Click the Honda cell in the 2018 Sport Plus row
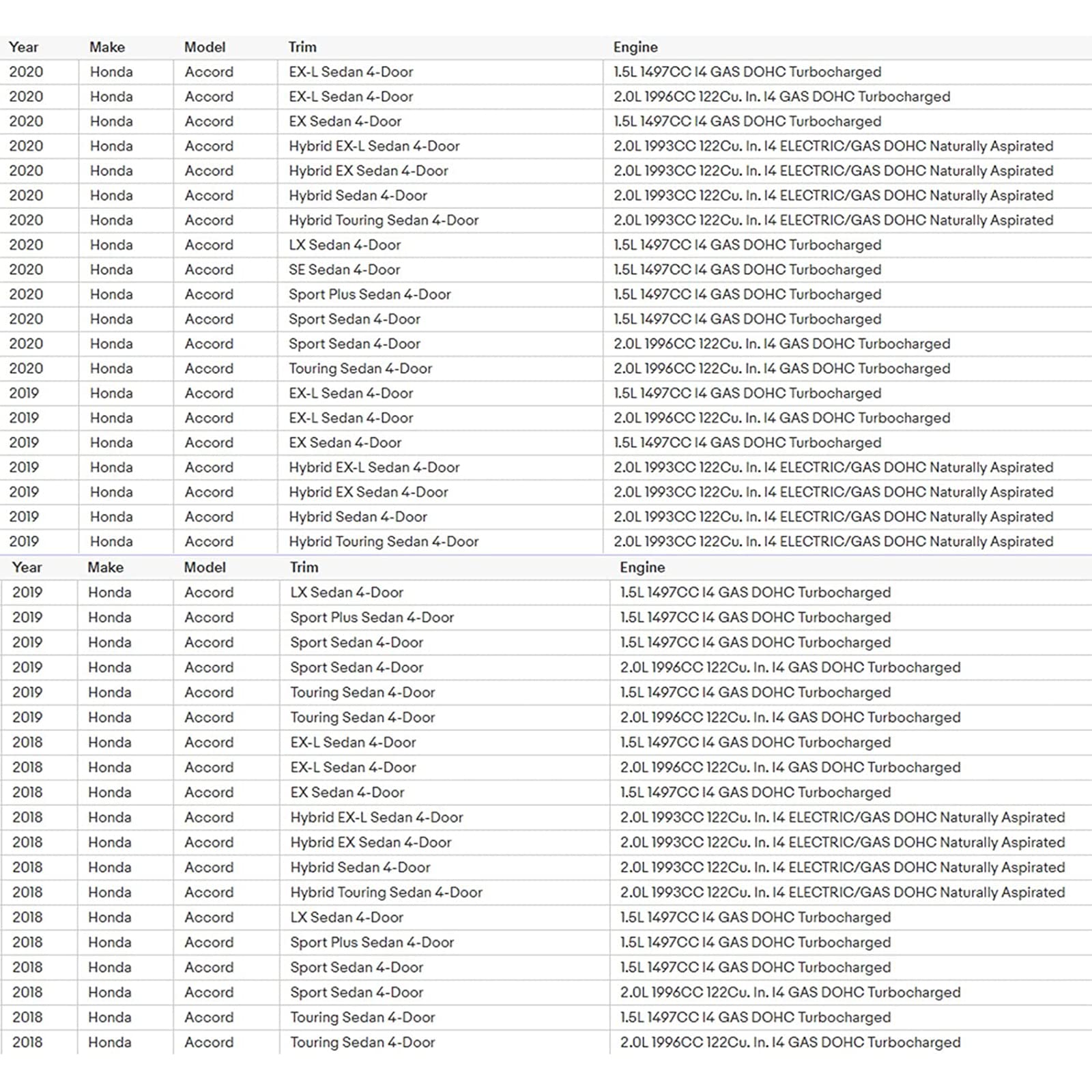This screenshot has width=1092, height=1092. tap(125, 943)
